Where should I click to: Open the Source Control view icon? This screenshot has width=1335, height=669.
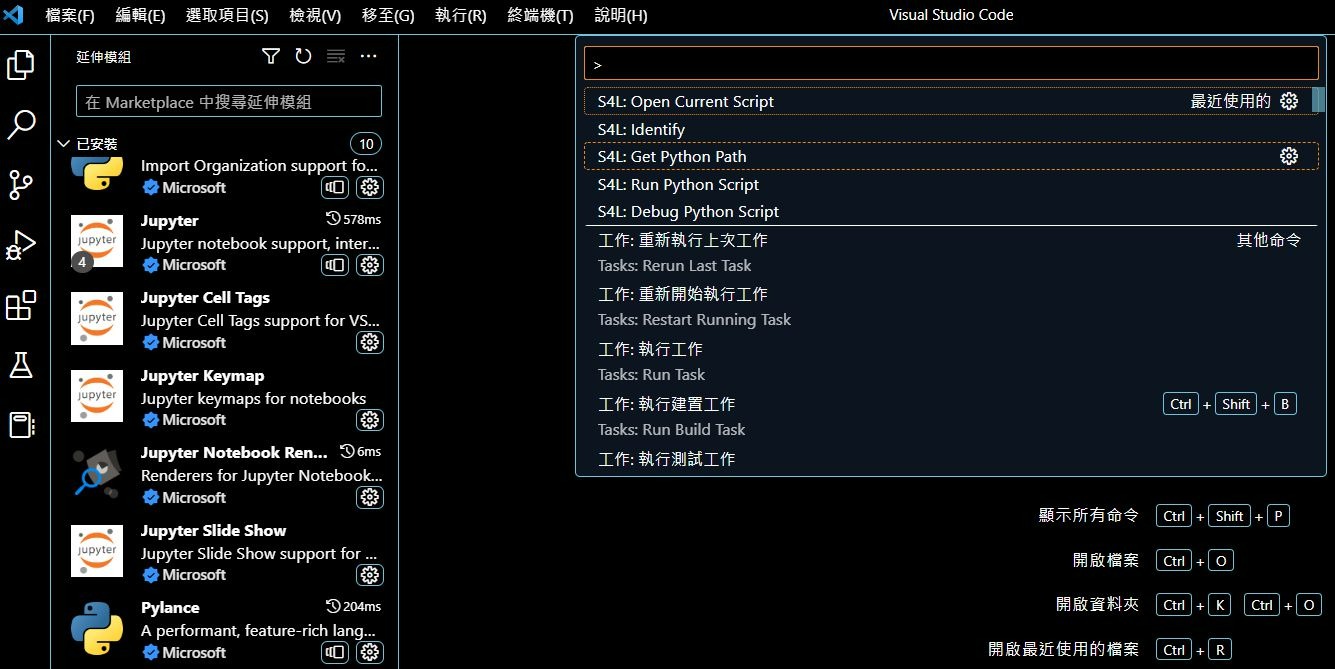click(x=21, y=185)
